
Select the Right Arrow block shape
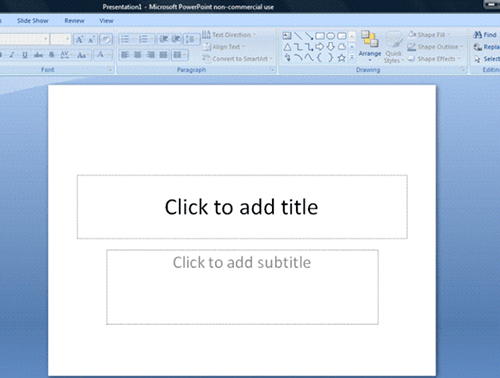(x=320, y=47)
